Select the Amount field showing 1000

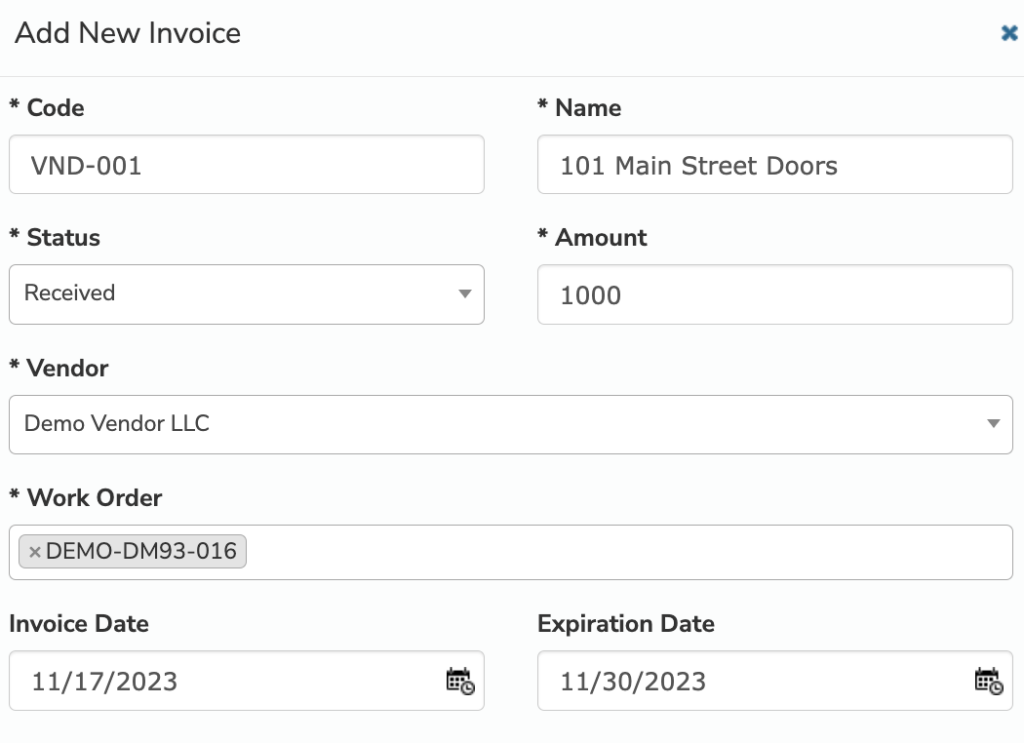click(x=775, y=294)
